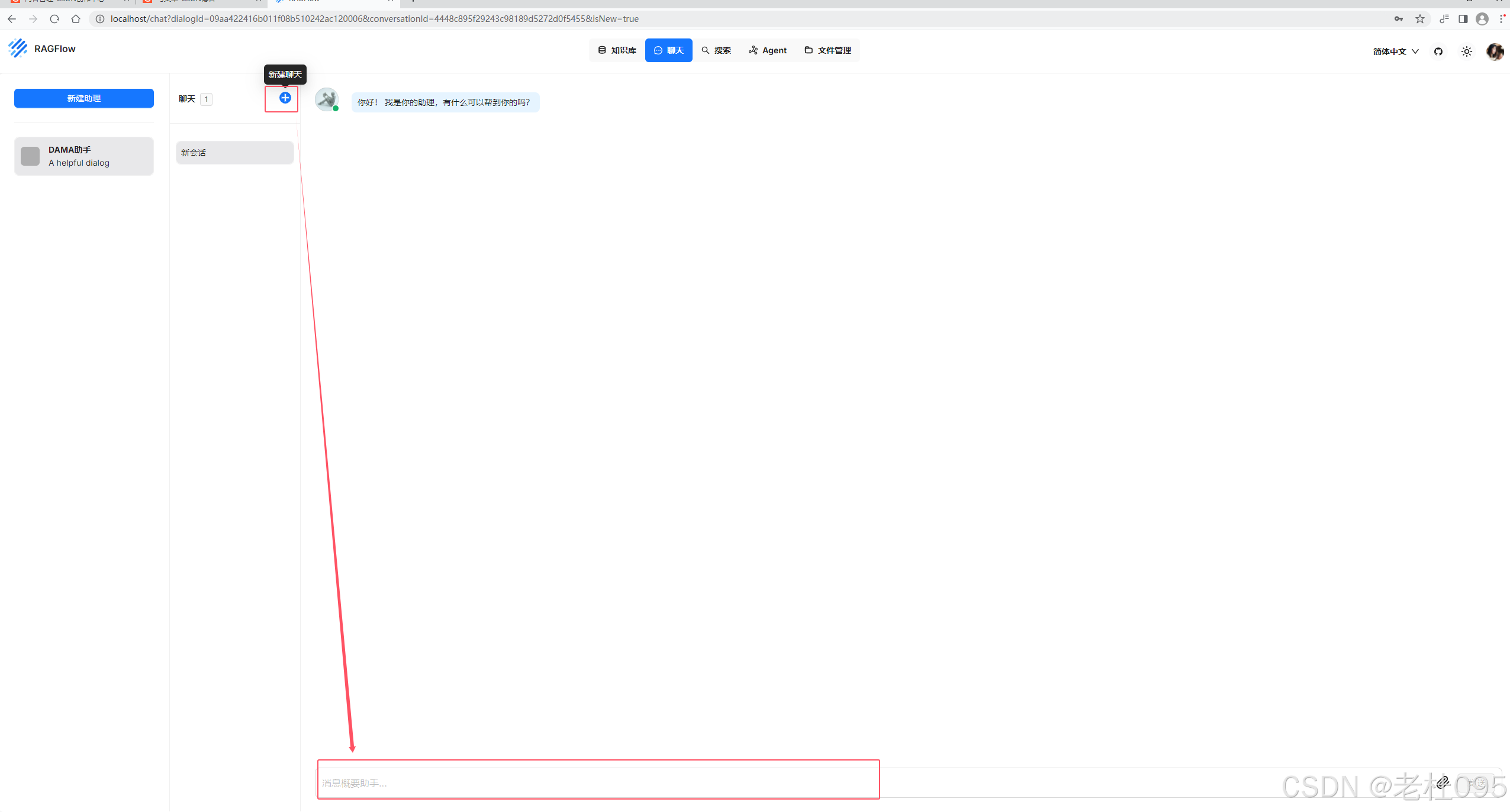Click browser home icon
The height and width of the screenshot is (812, 1510).
click(76, 19)
